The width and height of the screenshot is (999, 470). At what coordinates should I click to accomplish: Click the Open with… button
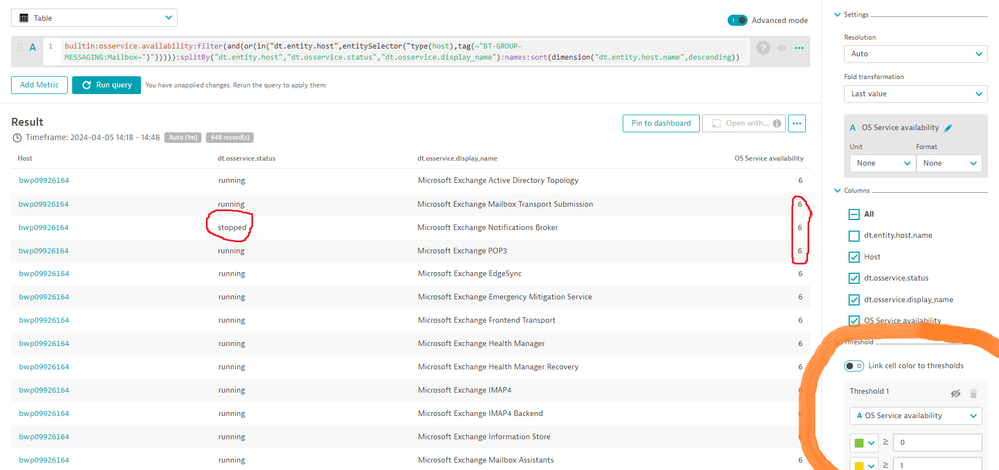click(x=744, y=124)
